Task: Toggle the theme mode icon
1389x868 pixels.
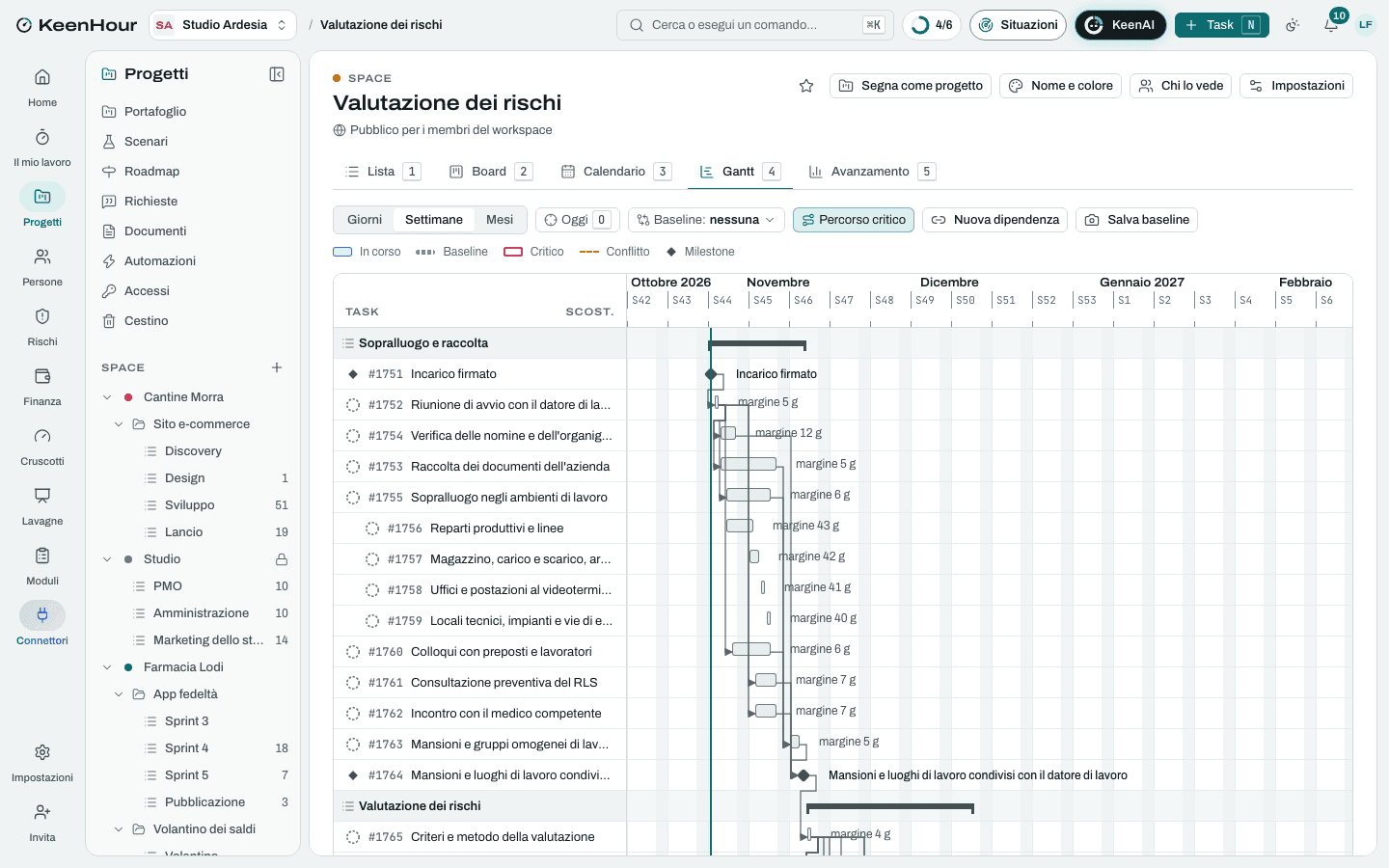Action: click(1293, 25)
